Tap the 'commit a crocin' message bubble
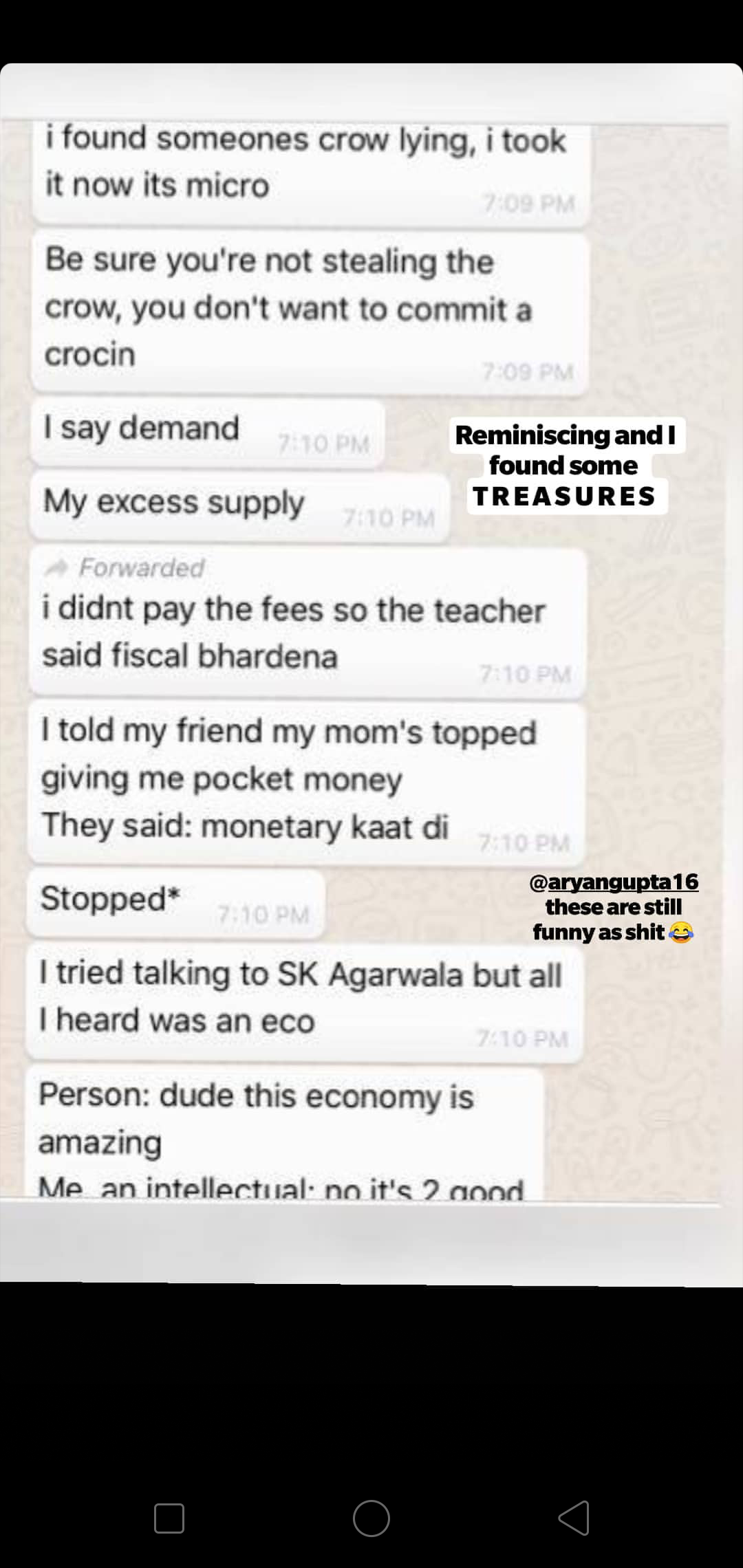Image resolution: width=743 pixels, height=1568 pixels. 310,314
